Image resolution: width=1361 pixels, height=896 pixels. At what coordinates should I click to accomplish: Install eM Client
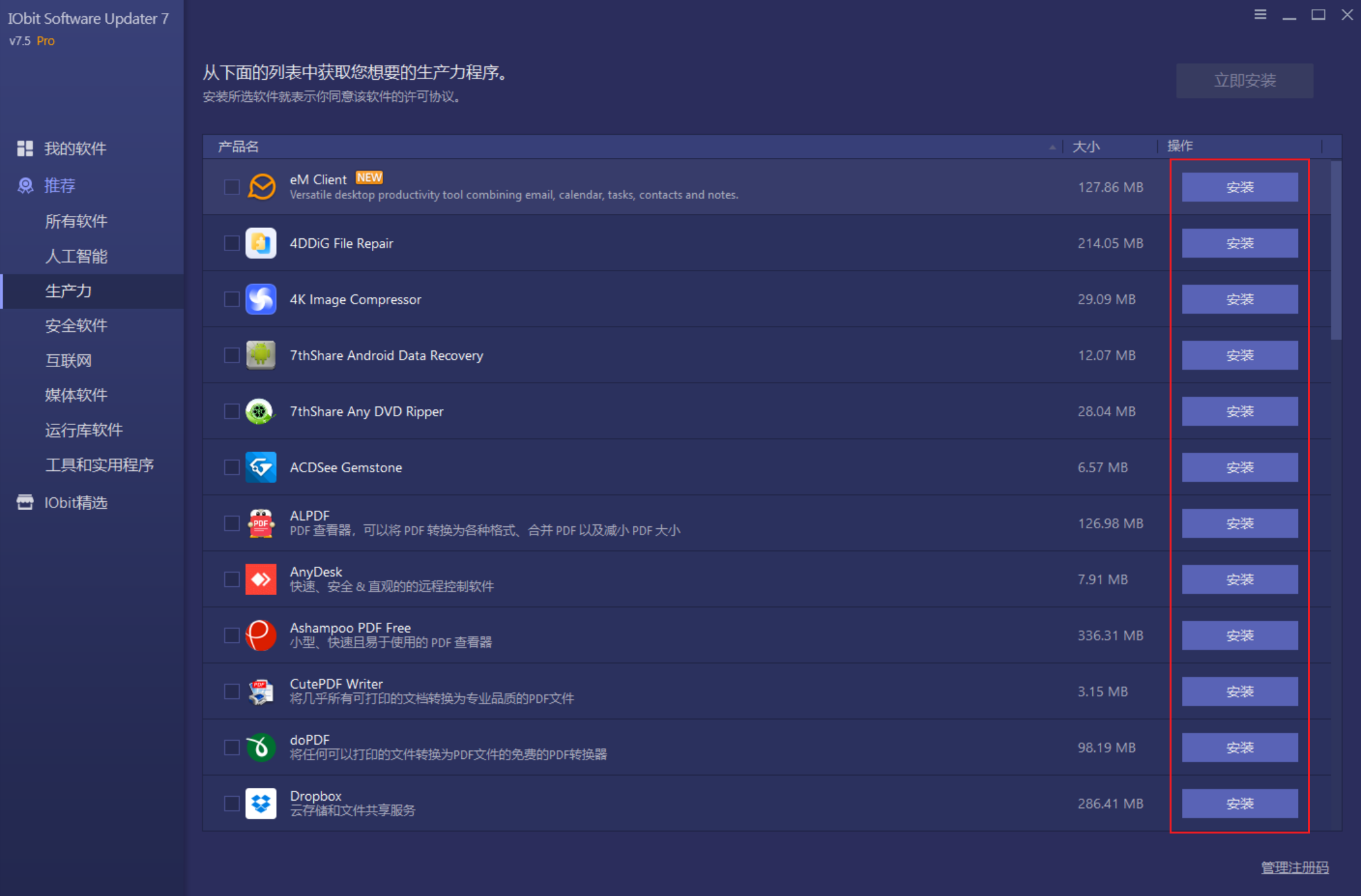(1239, 187)
